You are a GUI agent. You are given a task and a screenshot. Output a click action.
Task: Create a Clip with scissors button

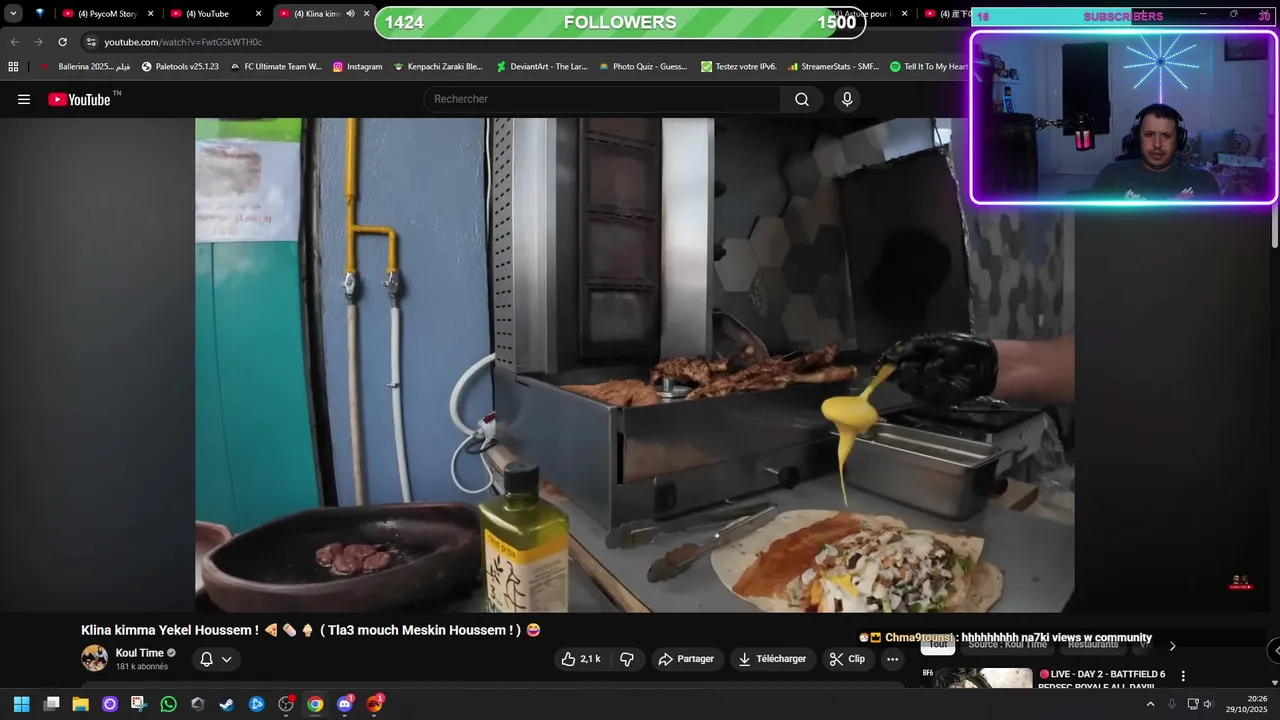(x=847, y=659)
